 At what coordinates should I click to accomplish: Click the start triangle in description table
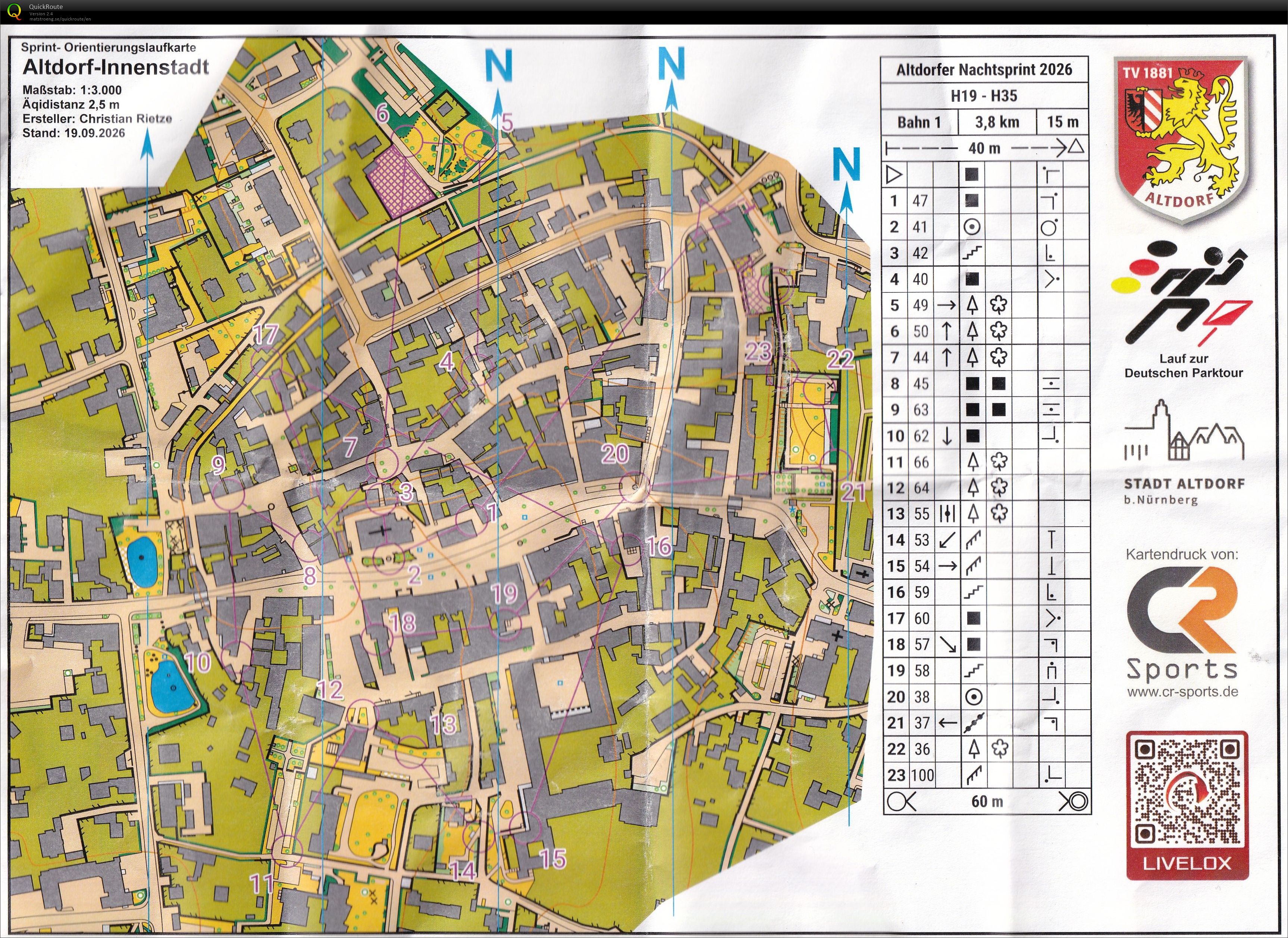tap(894, 174)
